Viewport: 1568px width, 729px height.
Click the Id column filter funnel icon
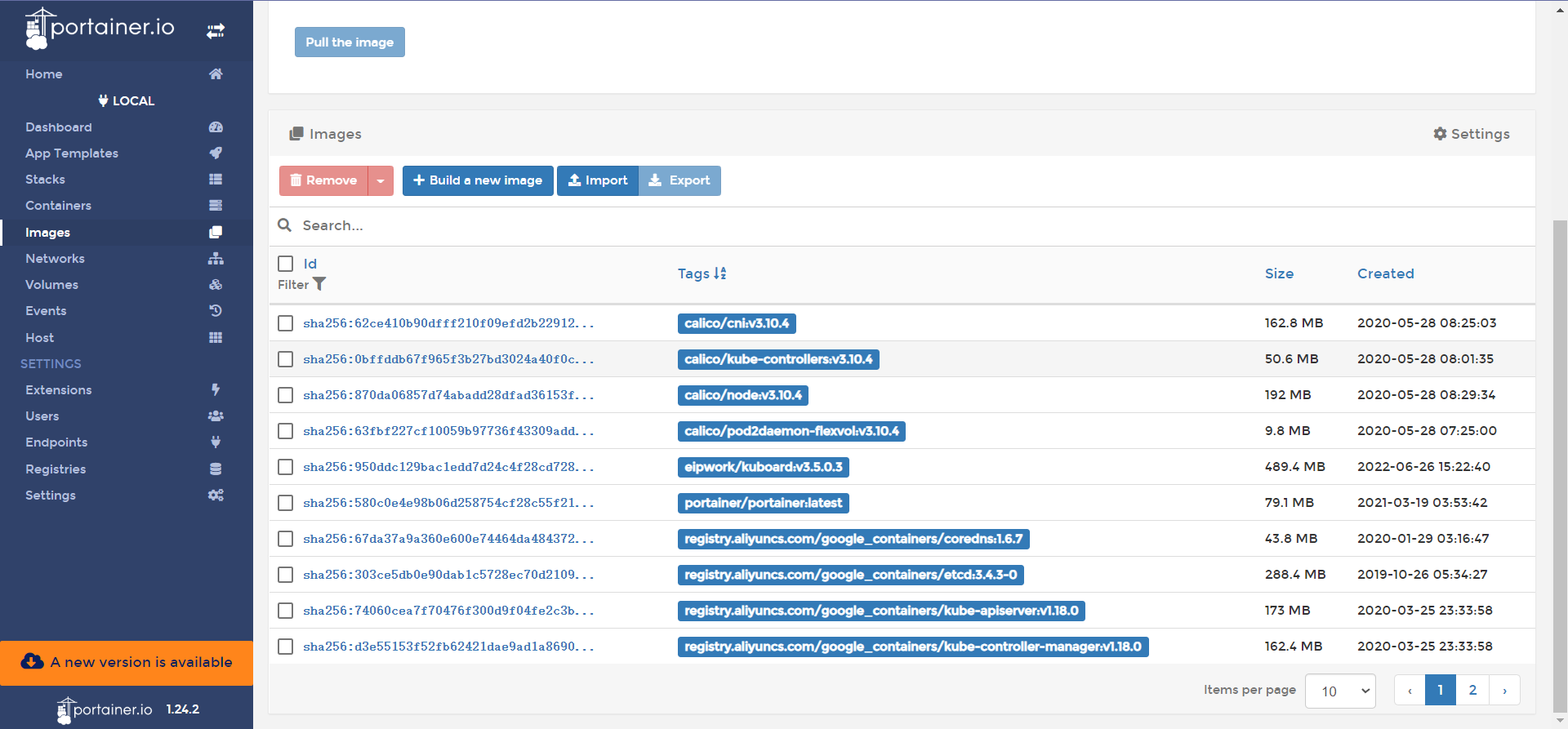point(319,284)
